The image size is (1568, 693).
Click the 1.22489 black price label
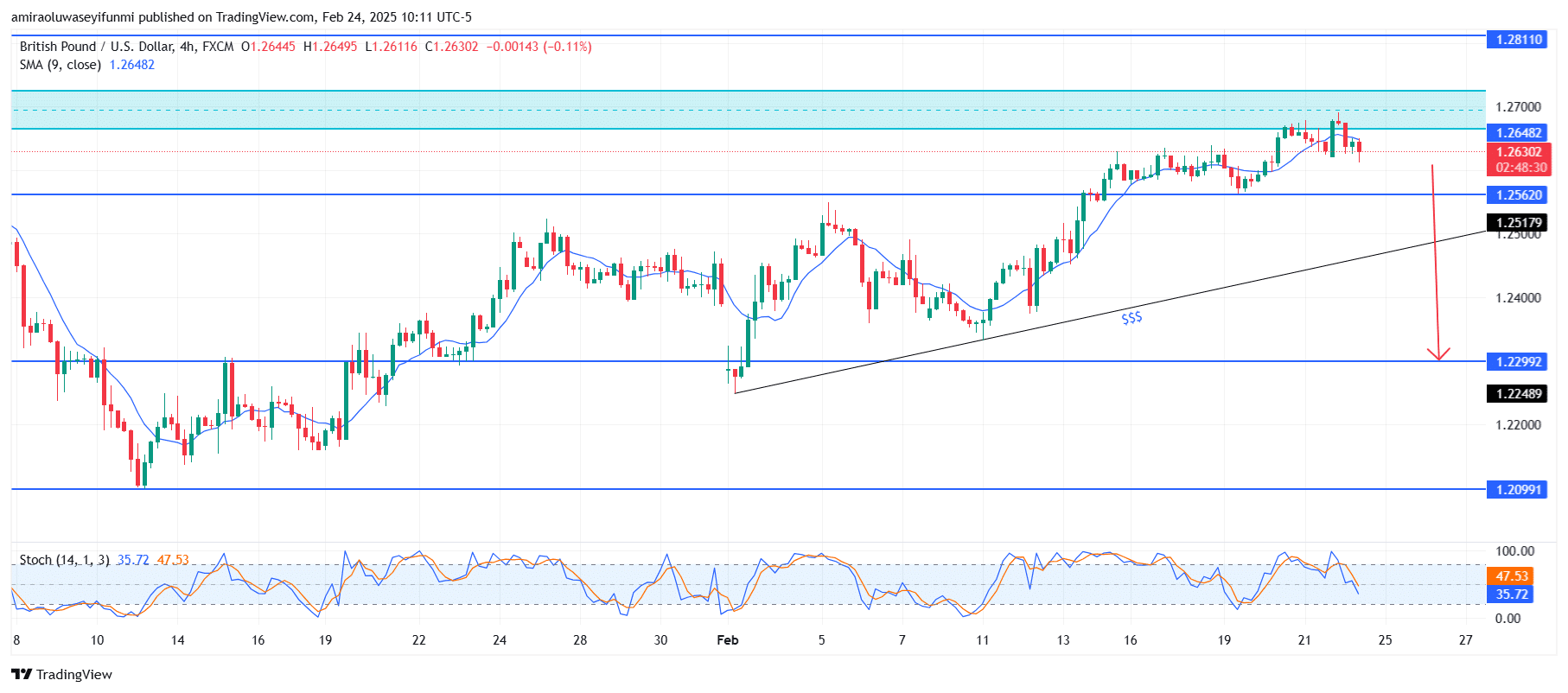(1519, 393)
